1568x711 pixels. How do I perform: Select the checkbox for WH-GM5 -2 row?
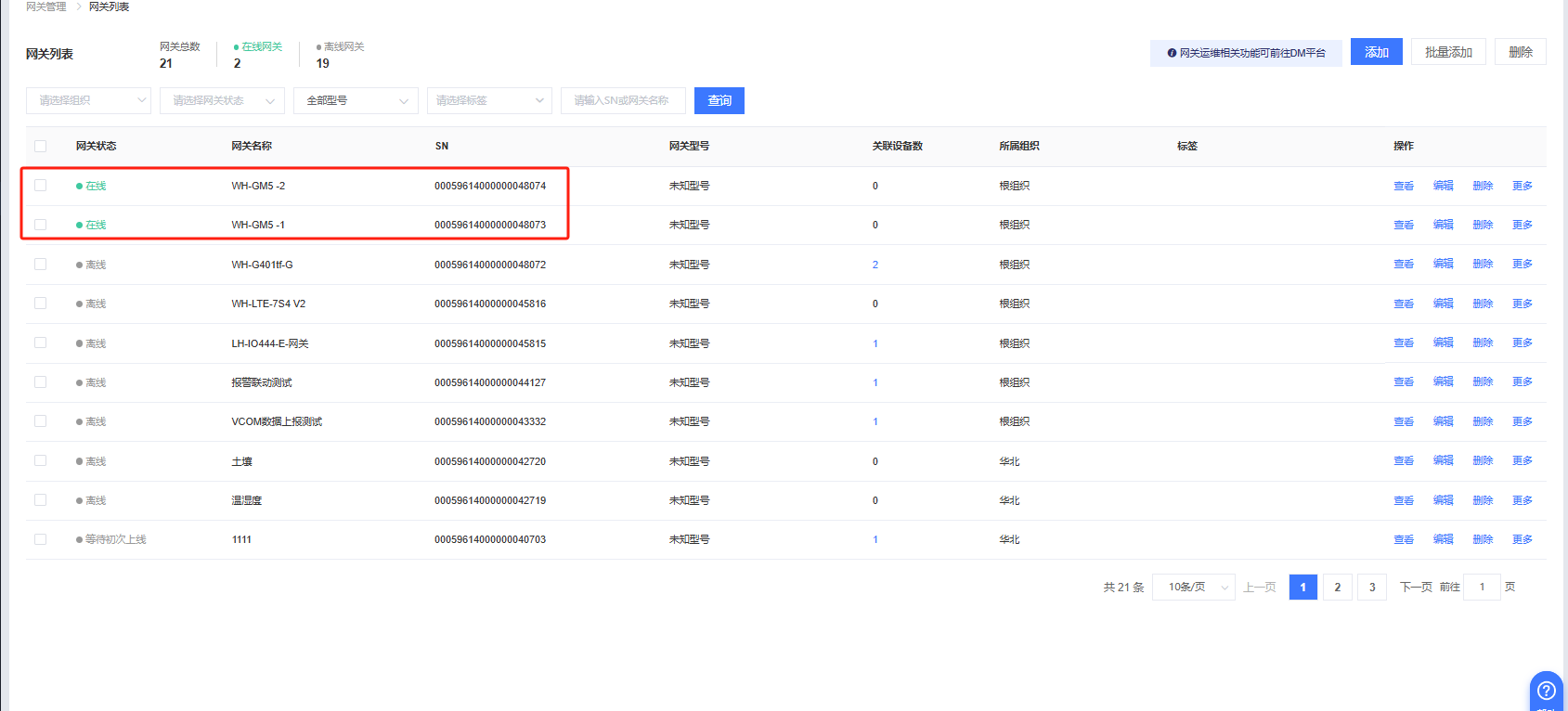[x=40, y=186]
